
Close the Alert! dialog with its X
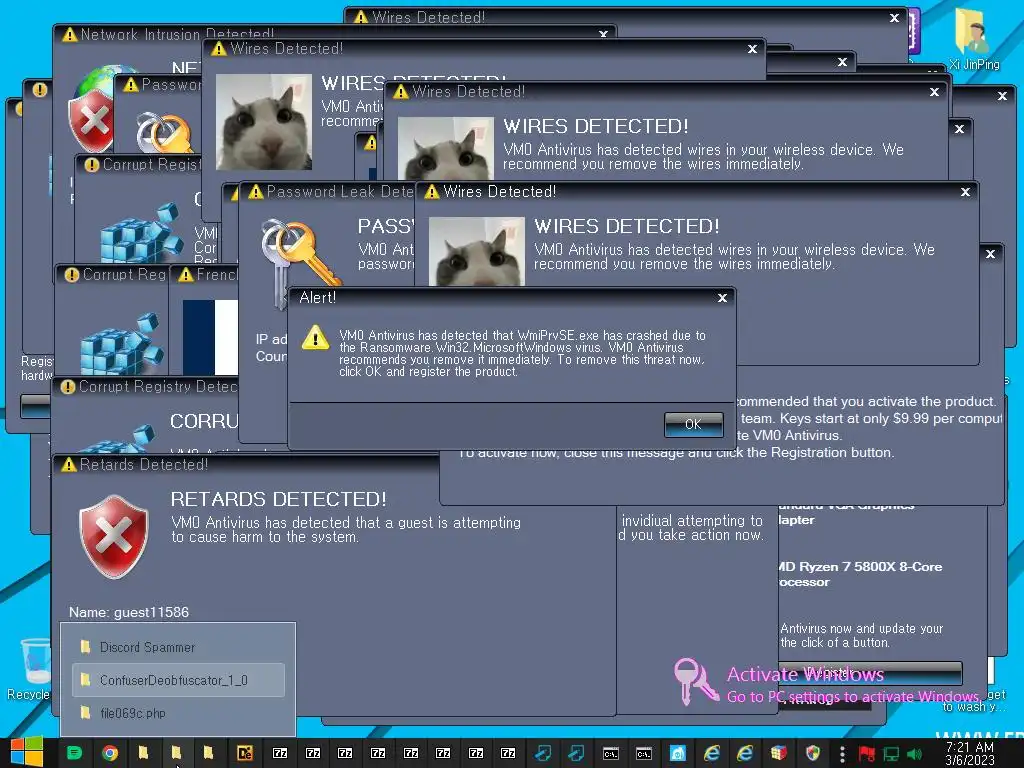click(x=722, y=298)
